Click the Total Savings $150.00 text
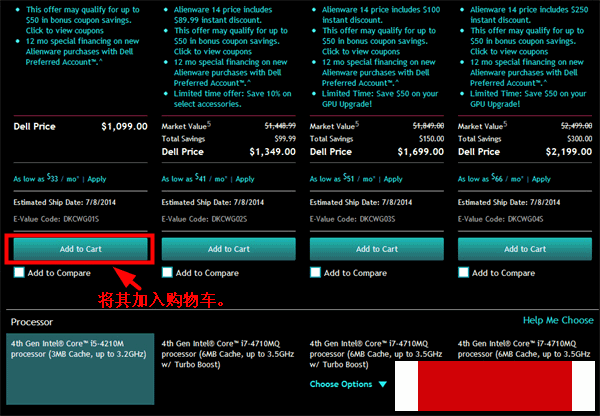The width and height of the screenshot is (600, 416). pos(431,139)
